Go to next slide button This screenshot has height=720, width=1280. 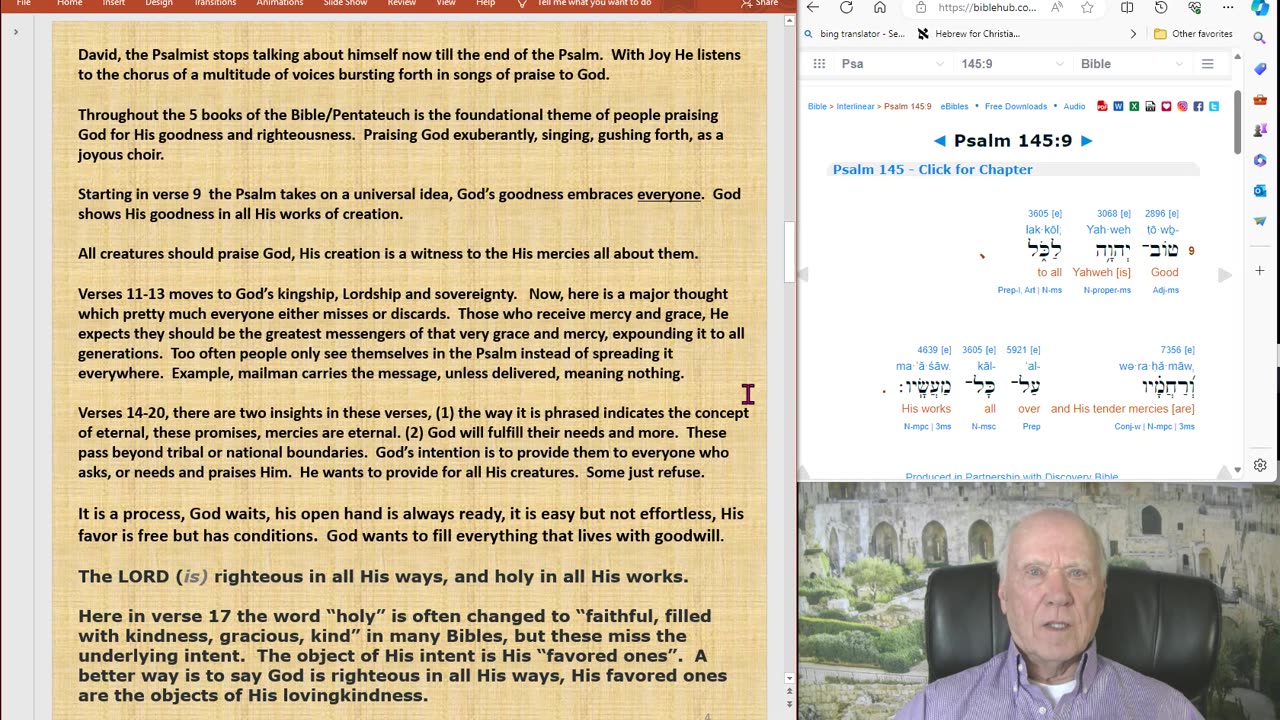click(x=789, y=705)
